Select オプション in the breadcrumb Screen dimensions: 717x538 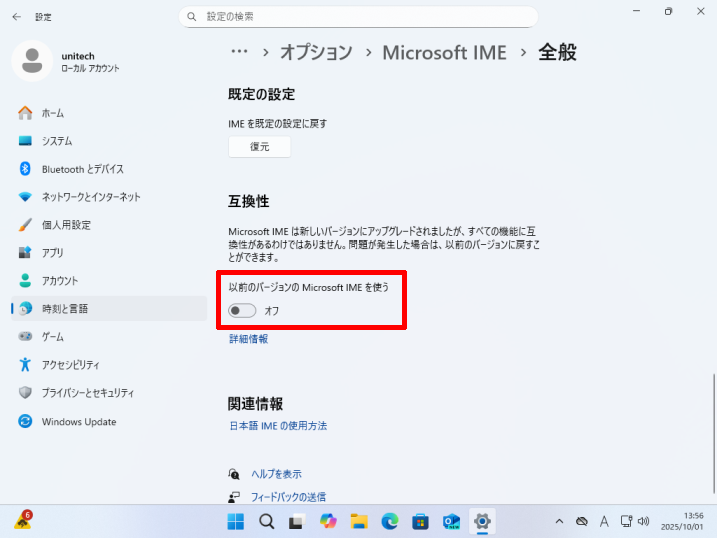316,52
